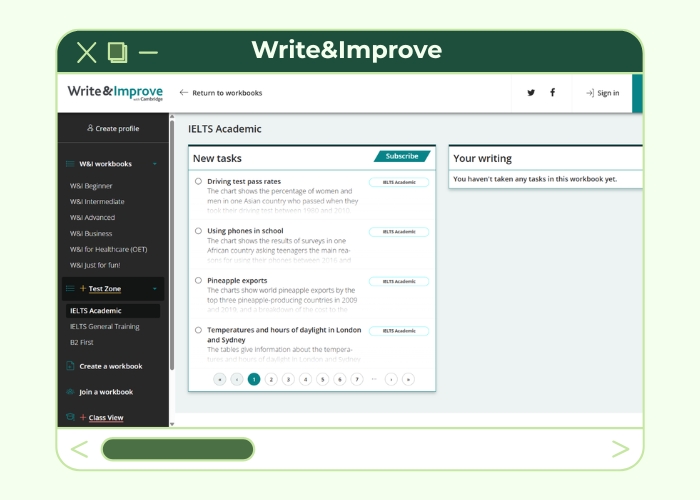The height and width of the screenshot is (500, 700).
Task: Click the Write&Improve Cambridge logo
Action: click(x=115, y=92)
